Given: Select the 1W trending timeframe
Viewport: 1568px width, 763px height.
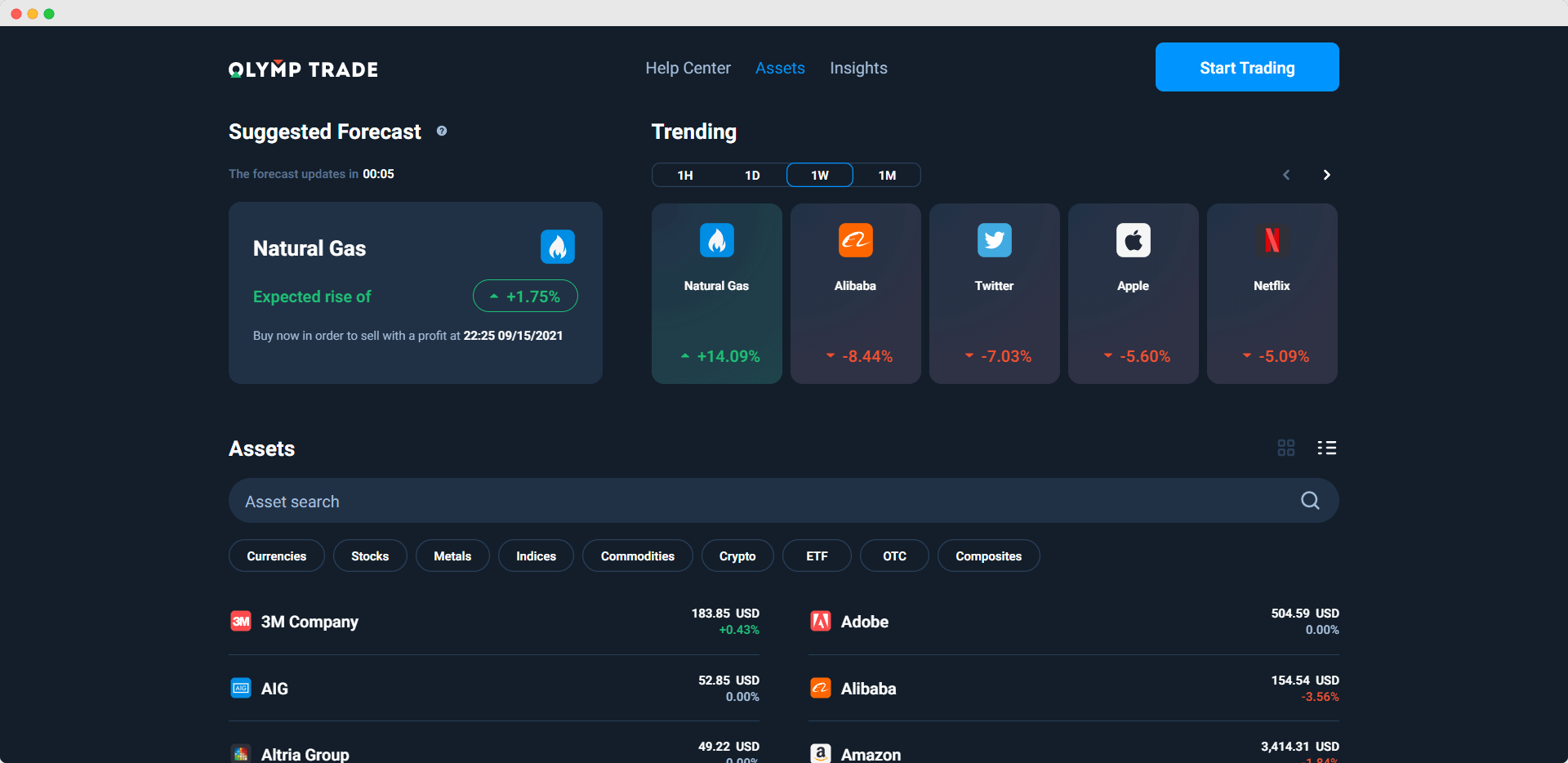Looking at the screenshot, I should 820,175.
